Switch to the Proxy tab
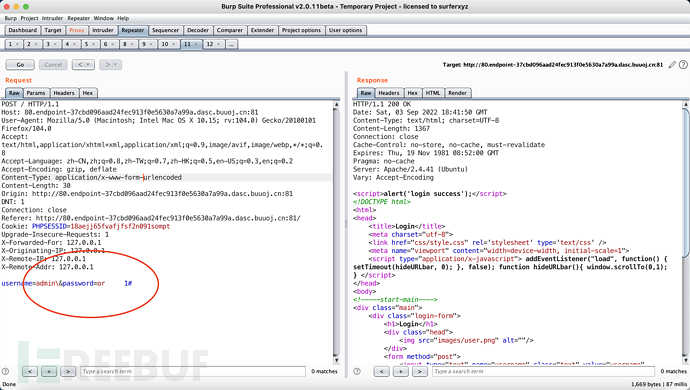690x390 pixels. pos(77,30)
